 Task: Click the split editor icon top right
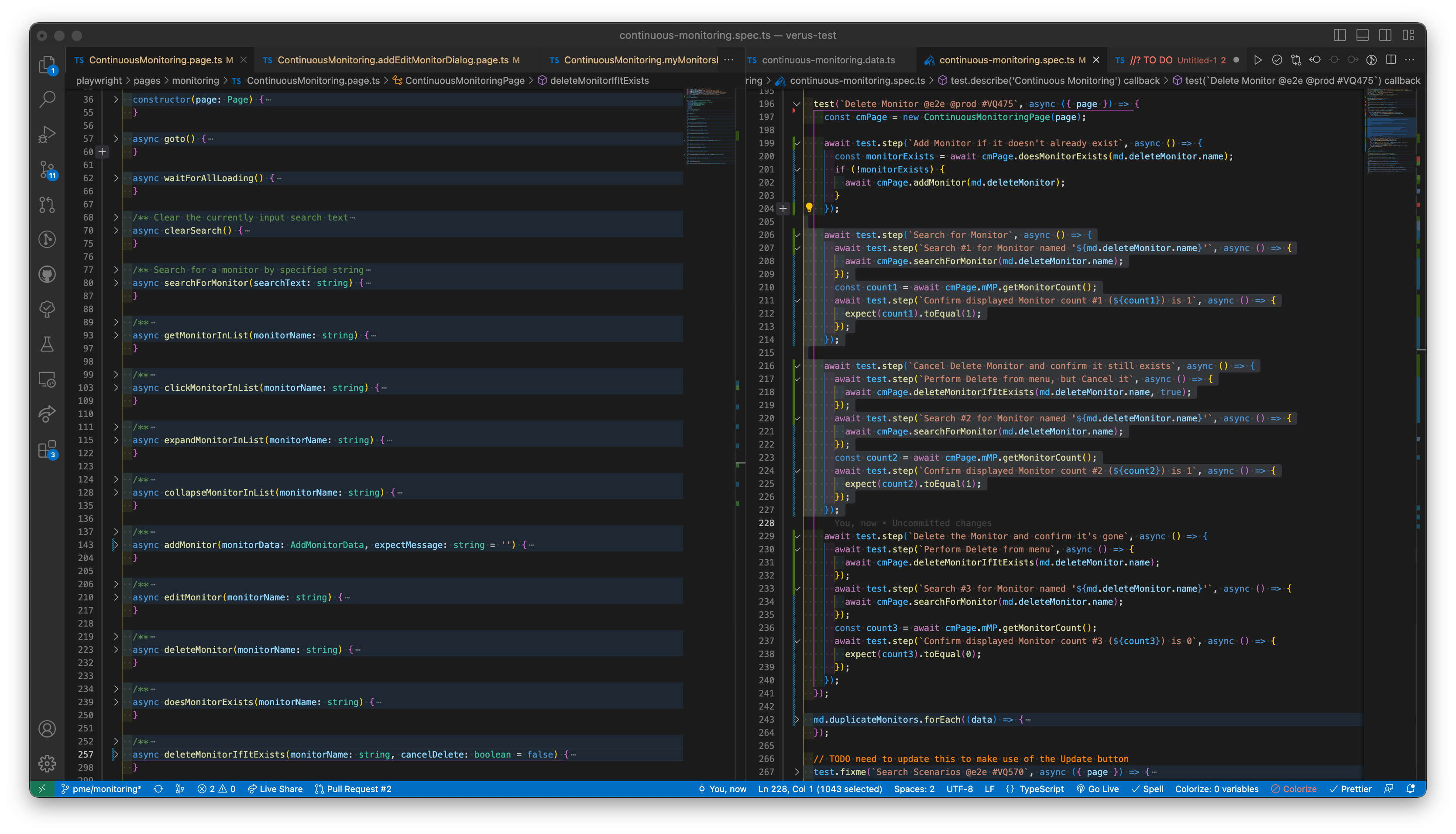(x=1390, y=59)
